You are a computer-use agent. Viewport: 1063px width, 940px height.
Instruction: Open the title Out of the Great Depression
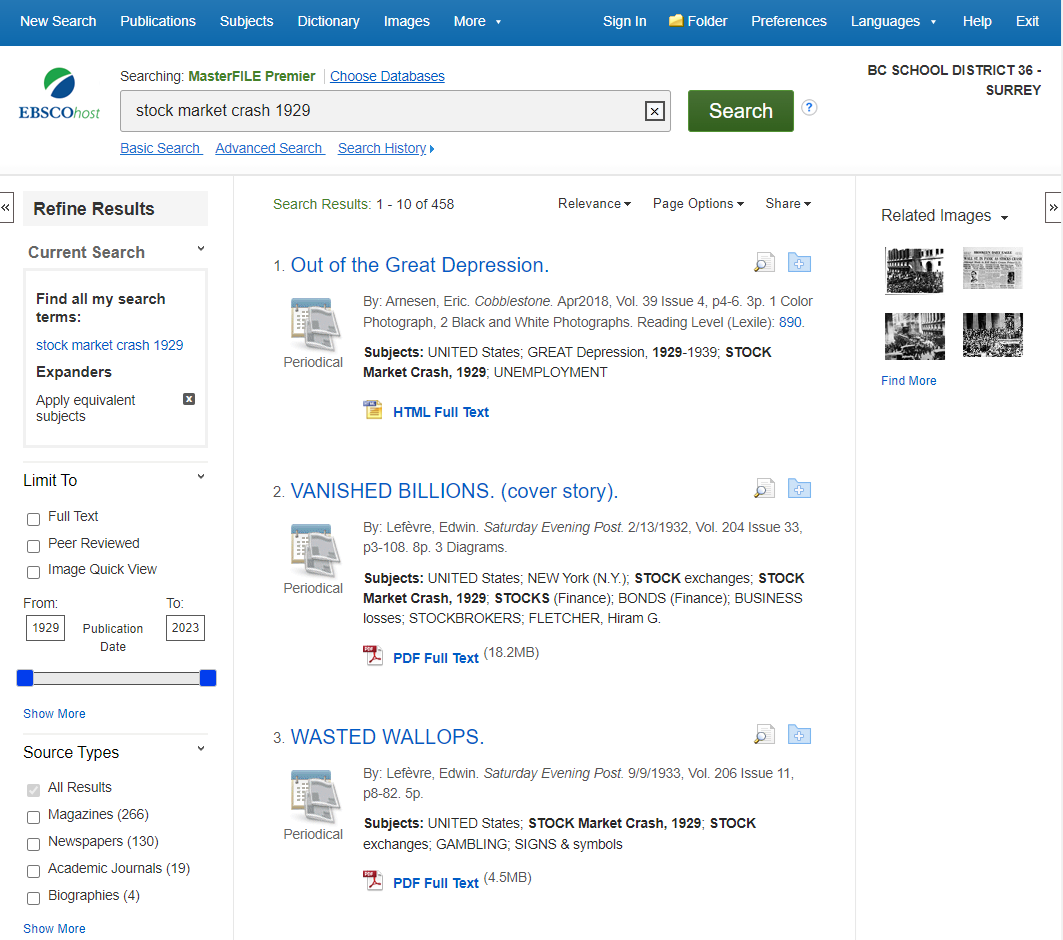pyautogui.click(x=420, y=265)
